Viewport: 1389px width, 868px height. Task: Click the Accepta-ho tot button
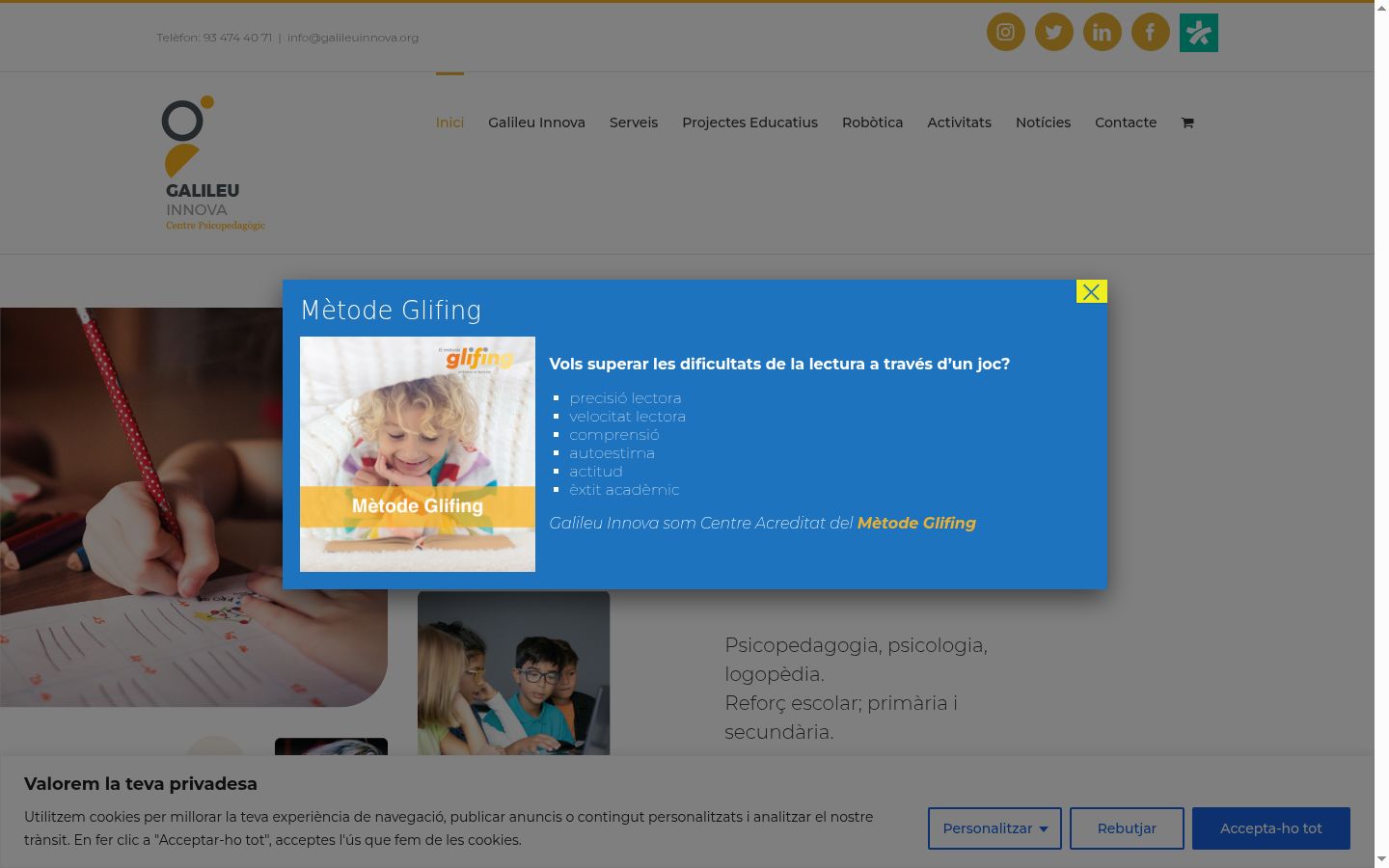[1270, 828]
